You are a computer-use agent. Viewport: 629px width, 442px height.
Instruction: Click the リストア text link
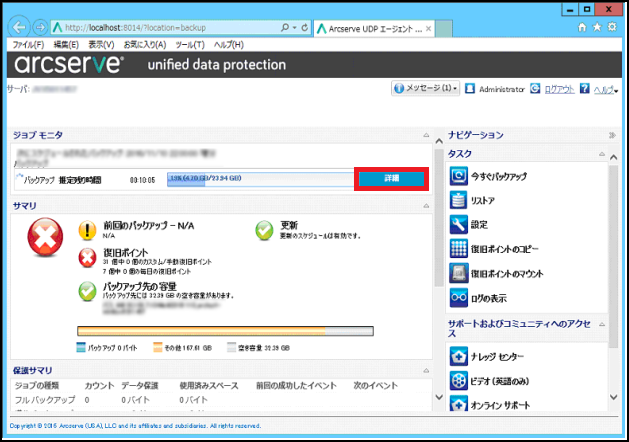[483, 201]
